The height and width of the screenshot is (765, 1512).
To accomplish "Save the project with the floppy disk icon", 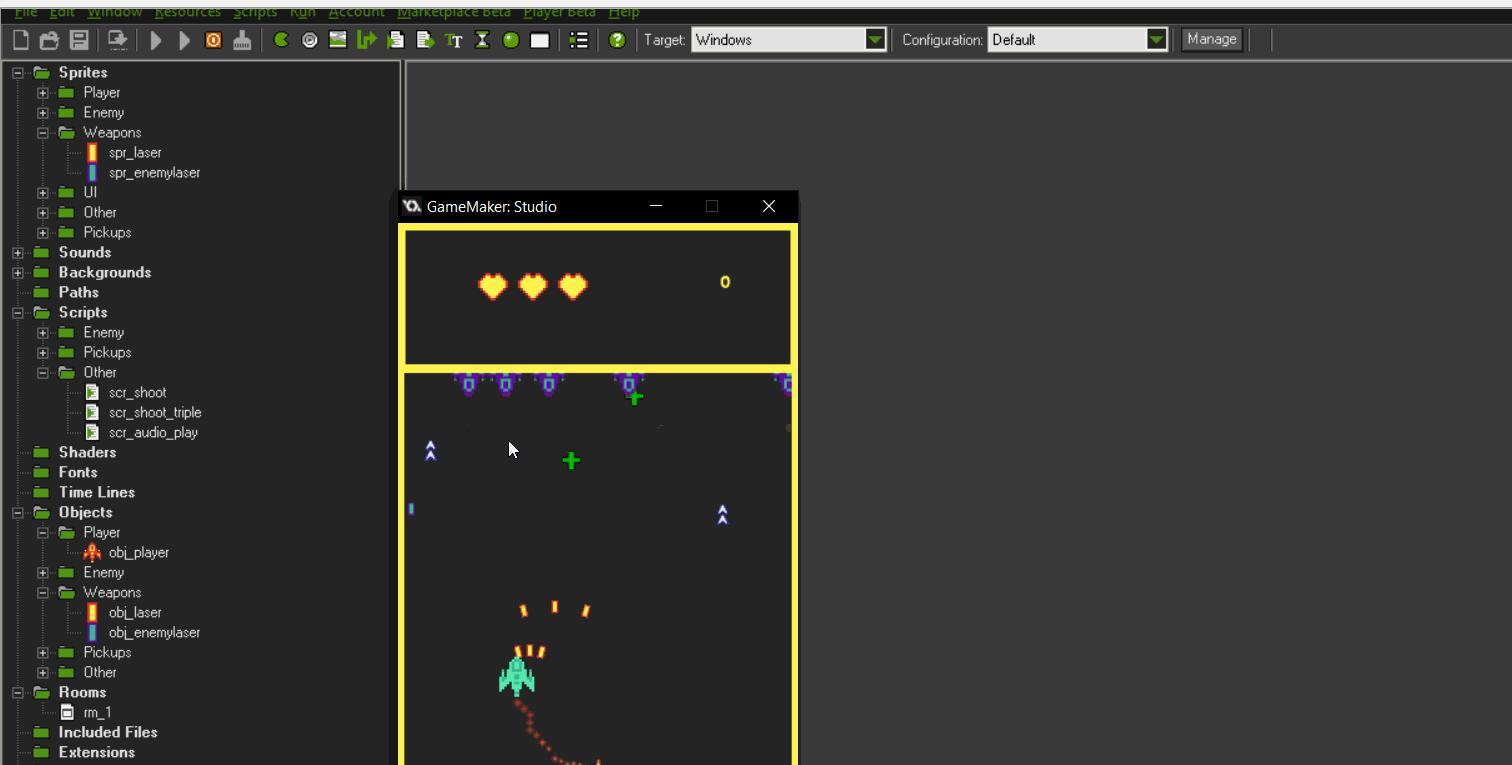I will 78,40.
